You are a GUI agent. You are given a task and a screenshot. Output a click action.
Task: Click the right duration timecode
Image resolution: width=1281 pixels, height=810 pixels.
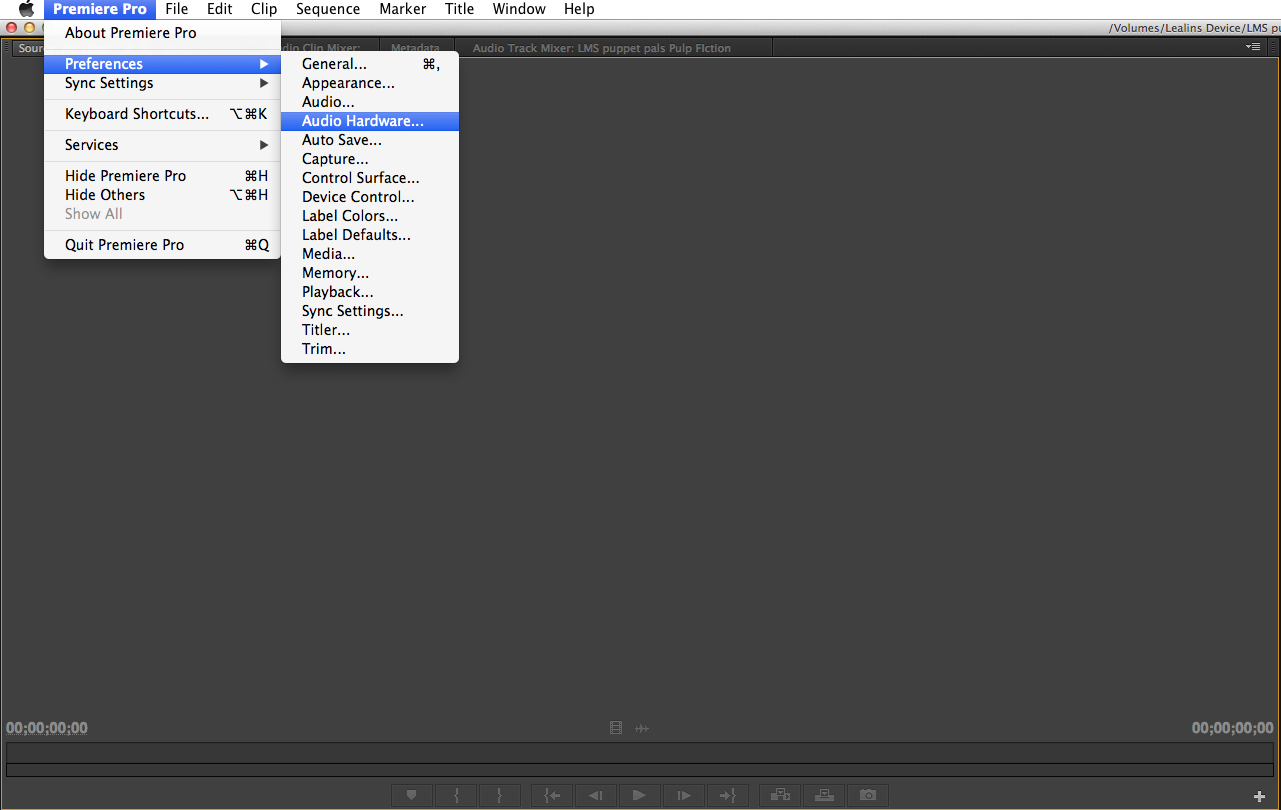pyautogui.click(x=1233, y=728)
